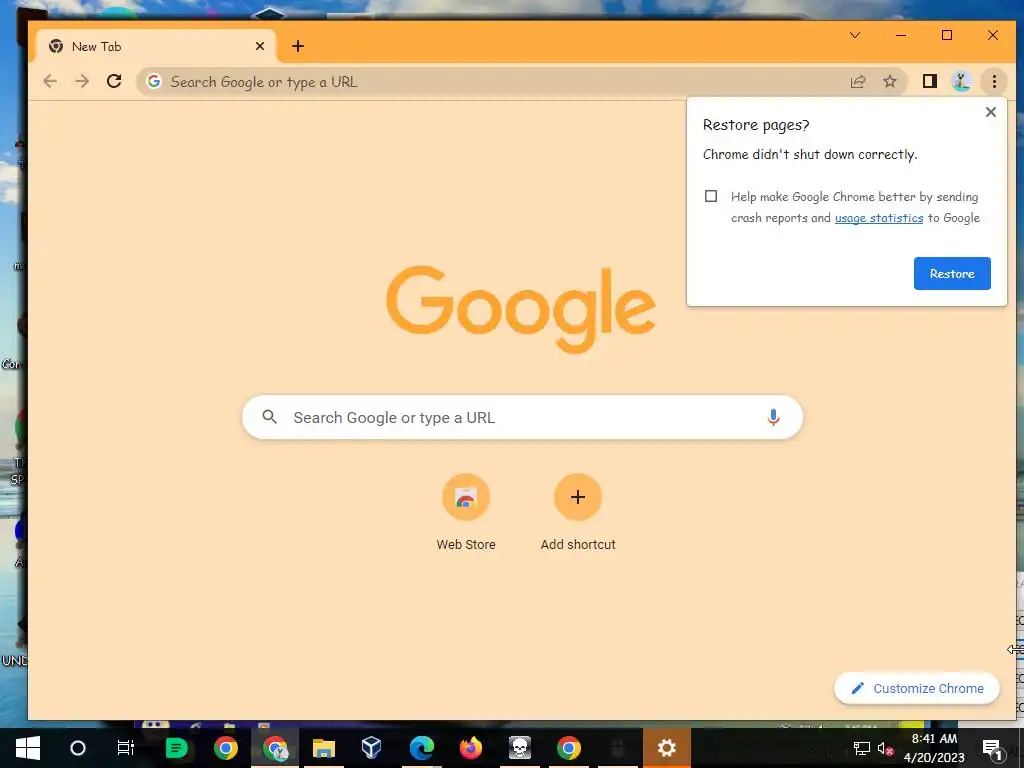Launch VirtualBox from the taskbar
The height and width of the screenshot is (768, 1024).
(x=372, y=748)
